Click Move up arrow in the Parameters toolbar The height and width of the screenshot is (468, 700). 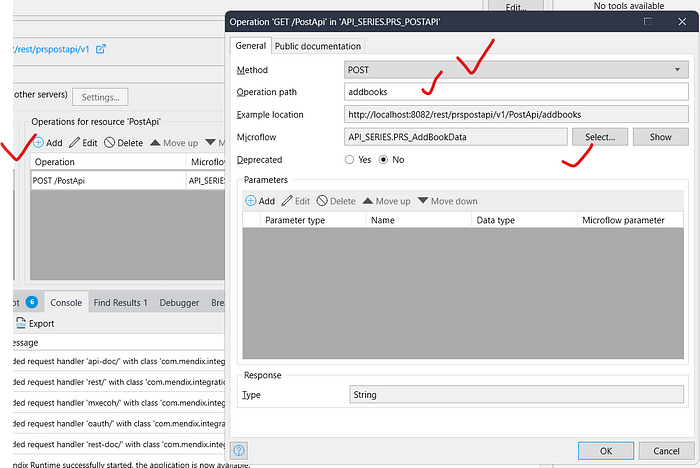point(368,201)
